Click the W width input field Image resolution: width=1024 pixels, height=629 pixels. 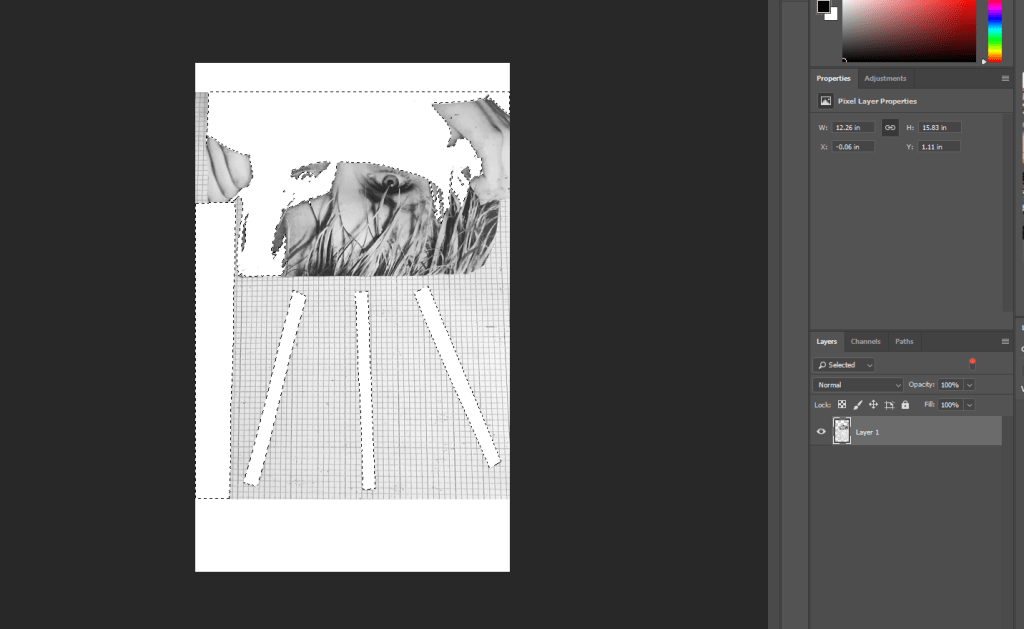tap(853, 128)
